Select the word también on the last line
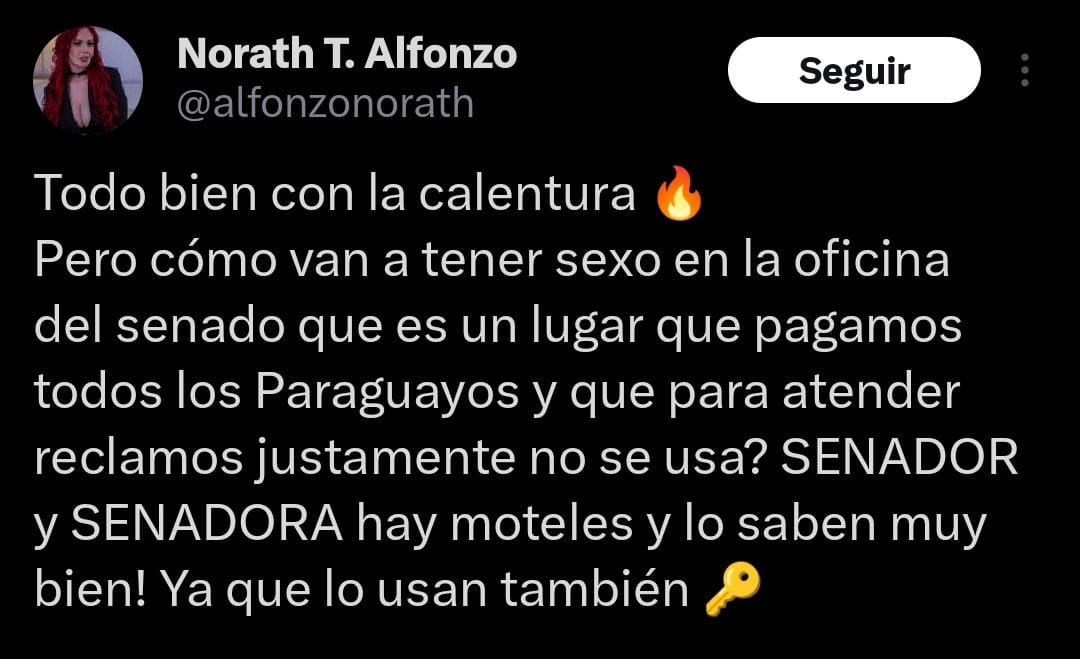Image resolution: width=1080 pixels, height=659 pixels. pos(594,589)
